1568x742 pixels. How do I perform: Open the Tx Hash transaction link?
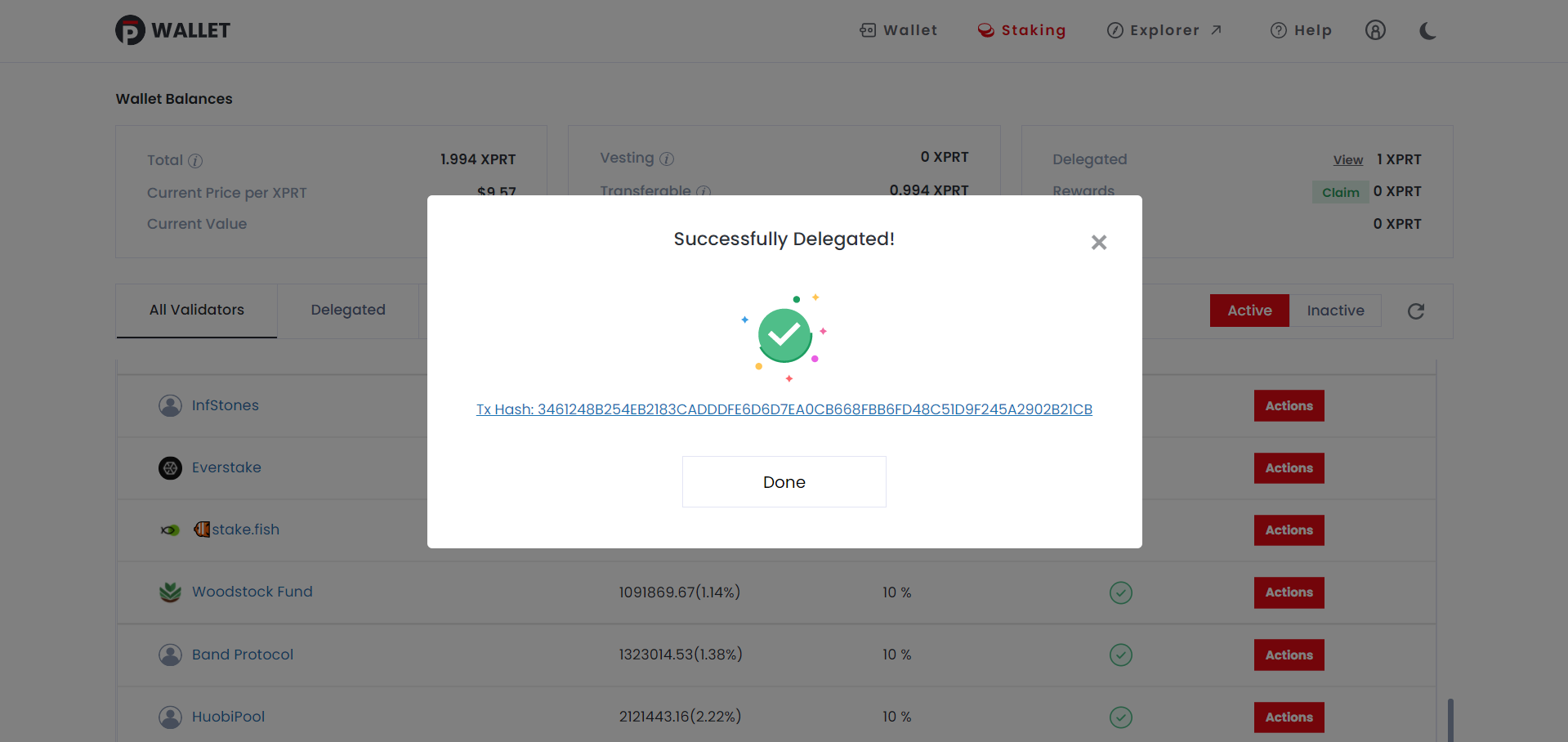(x=784, y=409)
